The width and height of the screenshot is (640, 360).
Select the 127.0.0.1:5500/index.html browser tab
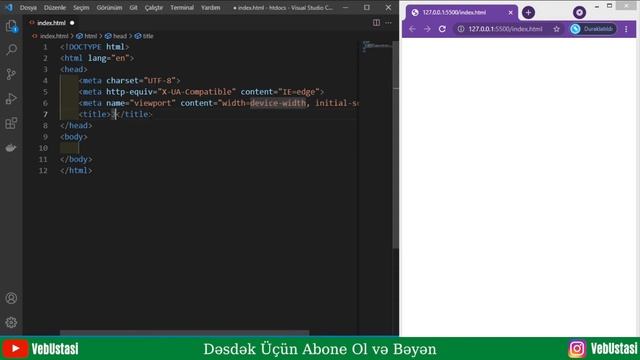pyautogui.click(x=461, y=13)
